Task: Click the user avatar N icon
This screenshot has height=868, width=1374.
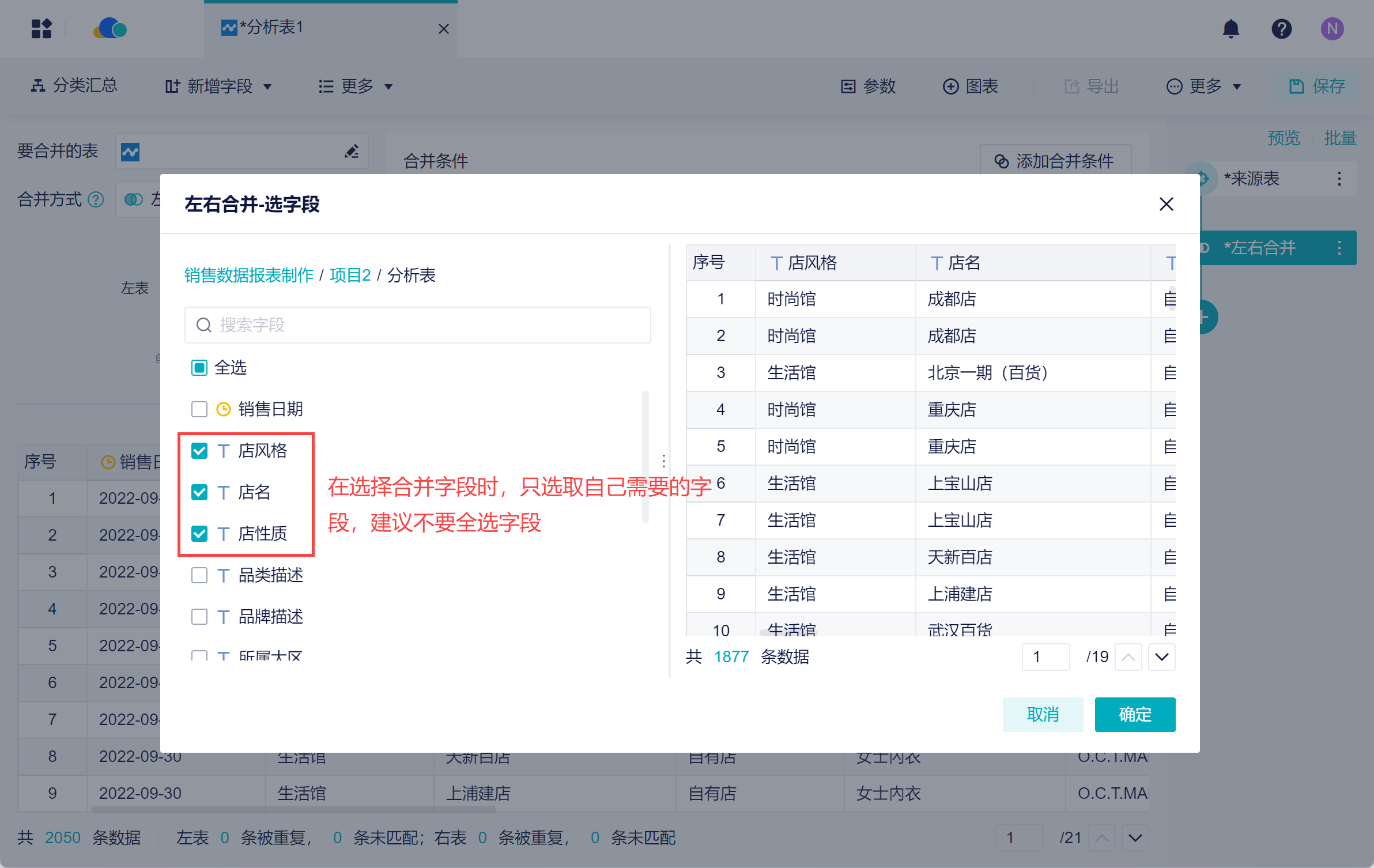Action: click(x=1332, y=28)
